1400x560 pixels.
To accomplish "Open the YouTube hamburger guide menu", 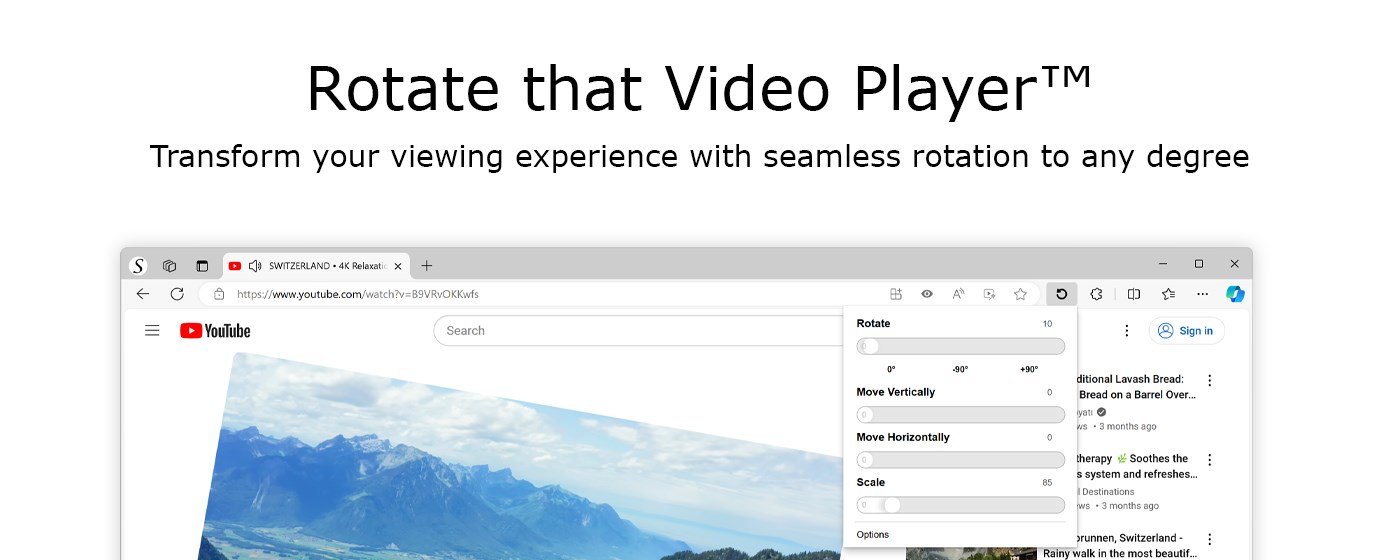I will click(x=152, y=330).
